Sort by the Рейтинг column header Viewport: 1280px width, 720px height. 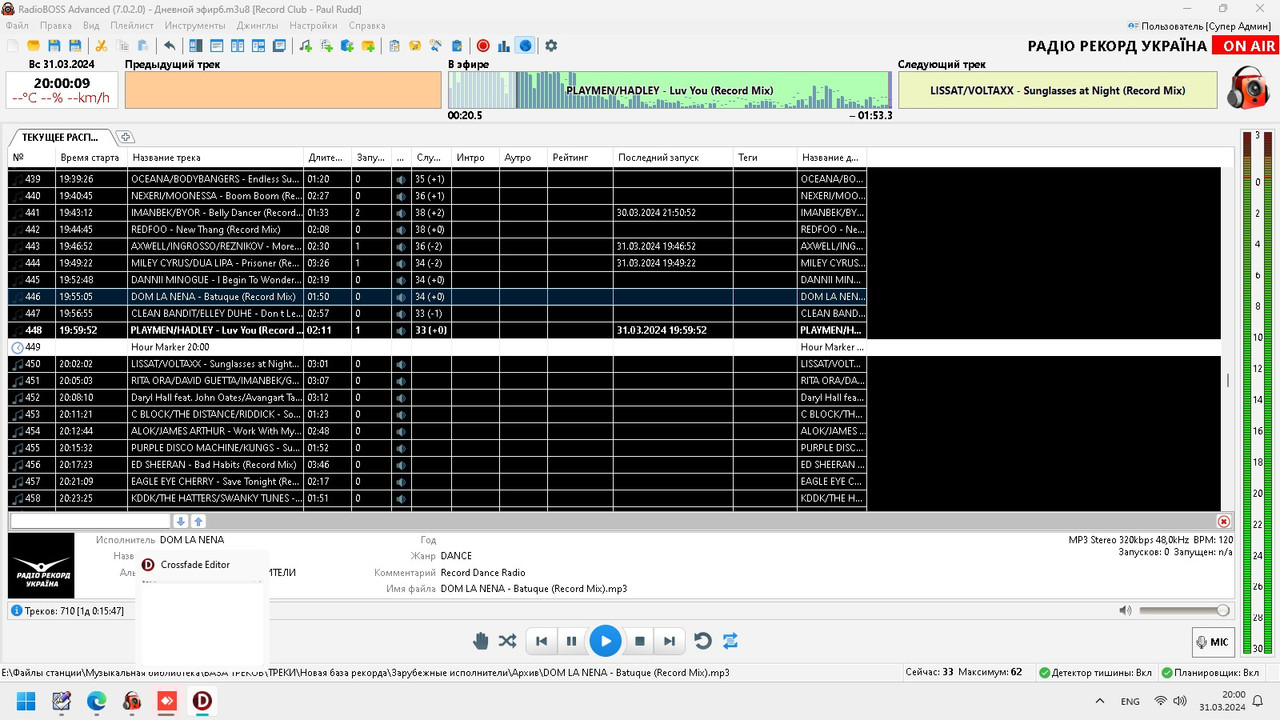[x=581, y=157]
